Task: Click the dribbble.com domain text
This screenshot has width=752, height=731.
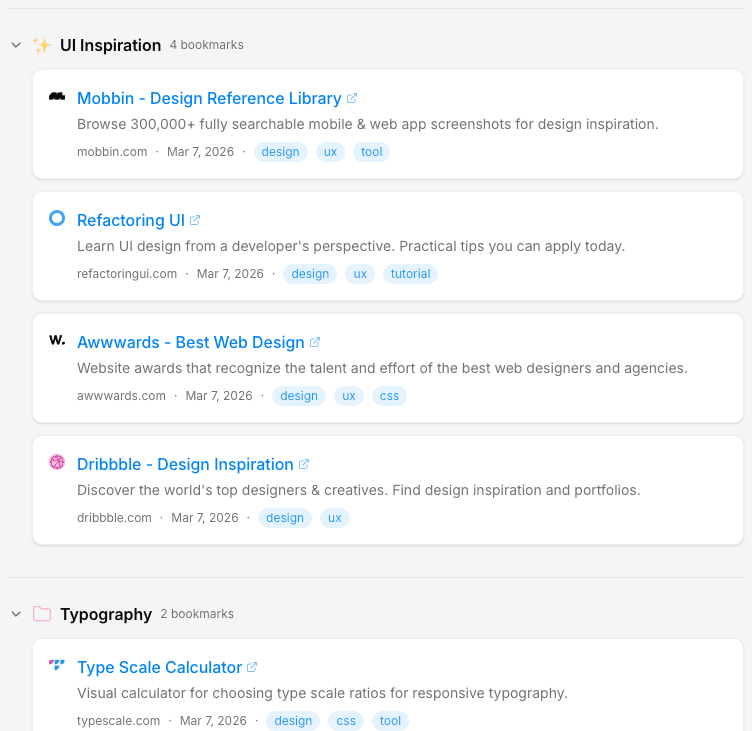Action: tap(114, 518)
